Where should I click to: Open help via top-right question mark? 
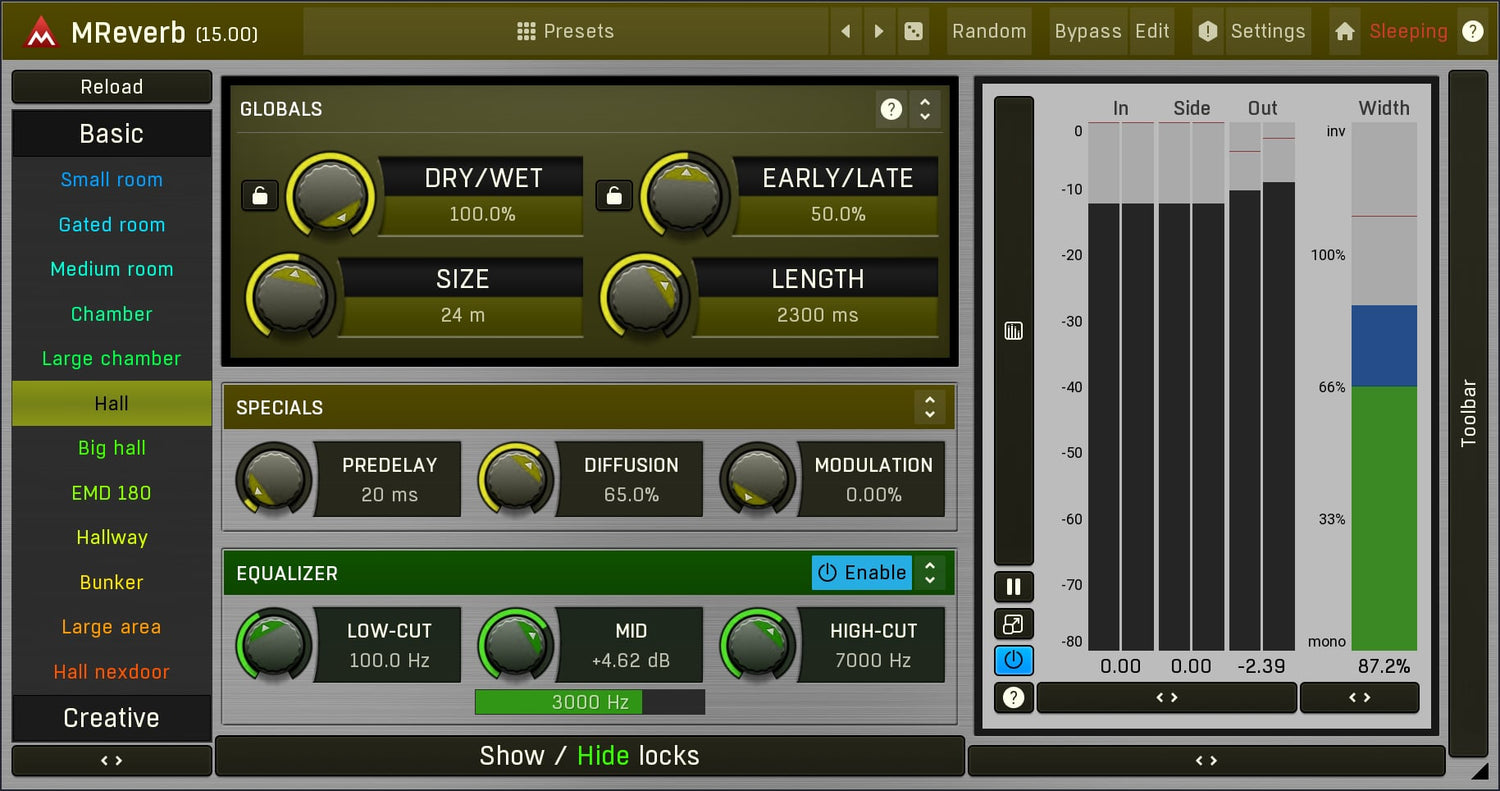click(x=1472, y=32)
